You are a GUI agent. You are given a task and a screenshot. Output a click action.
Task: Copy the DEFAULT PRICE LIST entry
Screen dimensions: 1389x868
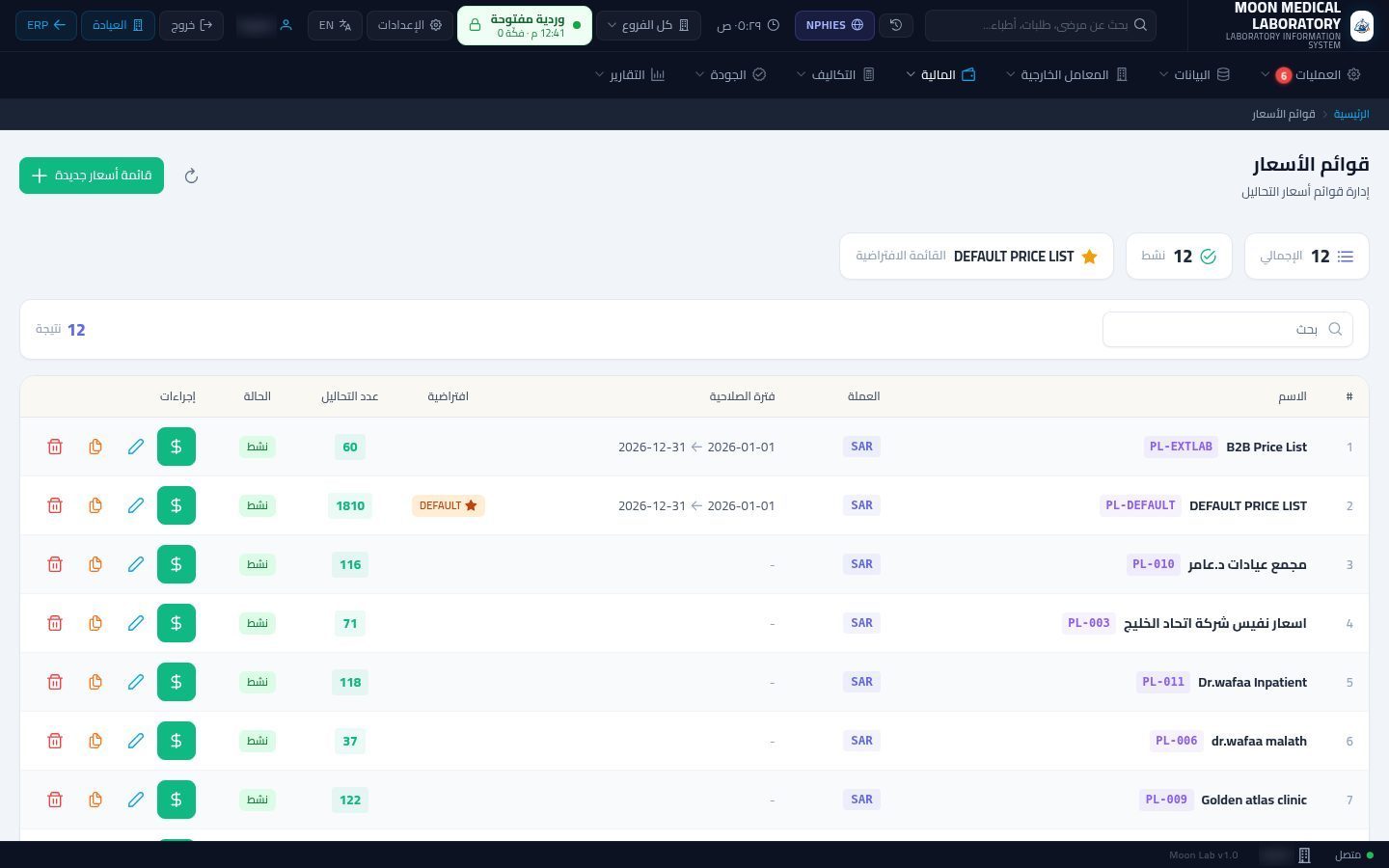tap(95, 505)
